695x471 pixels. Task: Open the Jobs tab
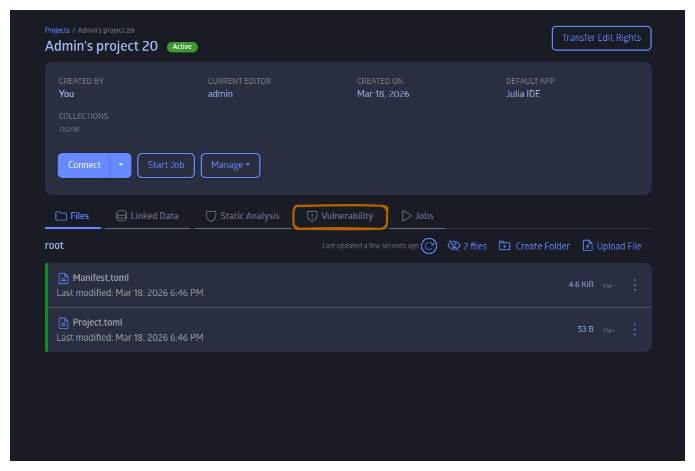pyautogui.click(x=417, y=216)
